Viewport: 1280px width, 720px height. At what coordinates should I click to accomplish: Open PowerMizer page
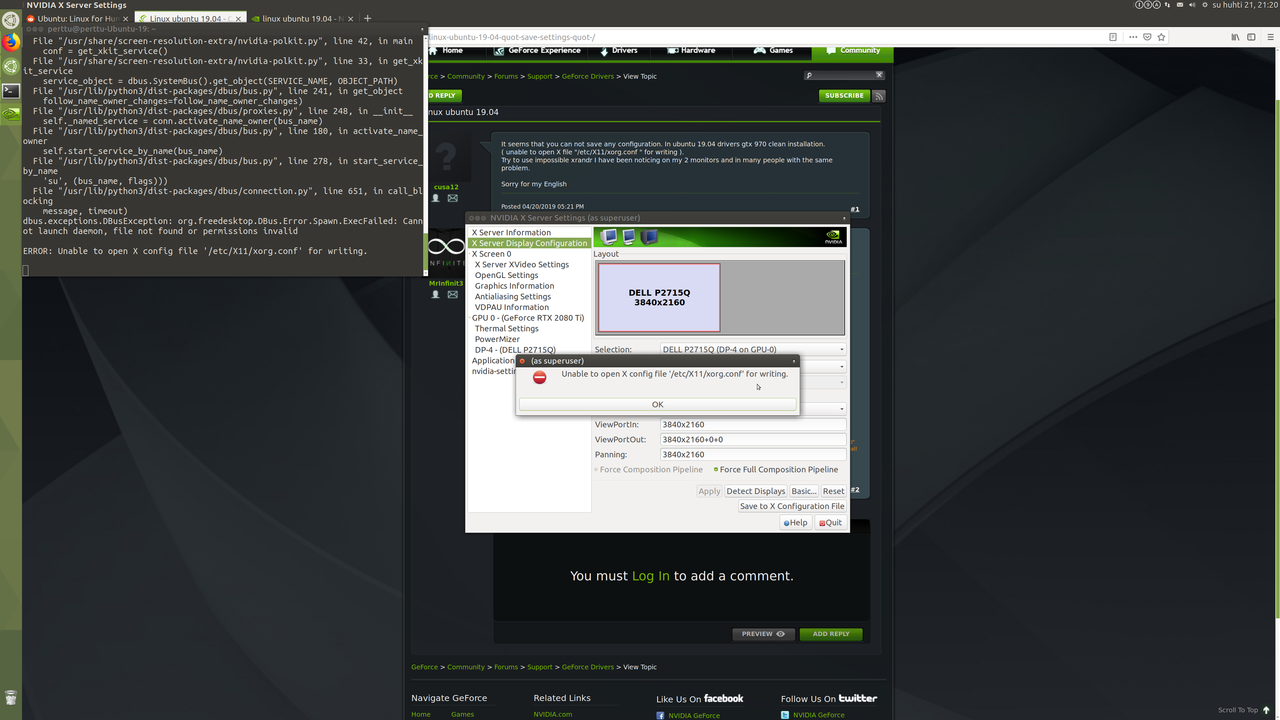tap(497, 339)
